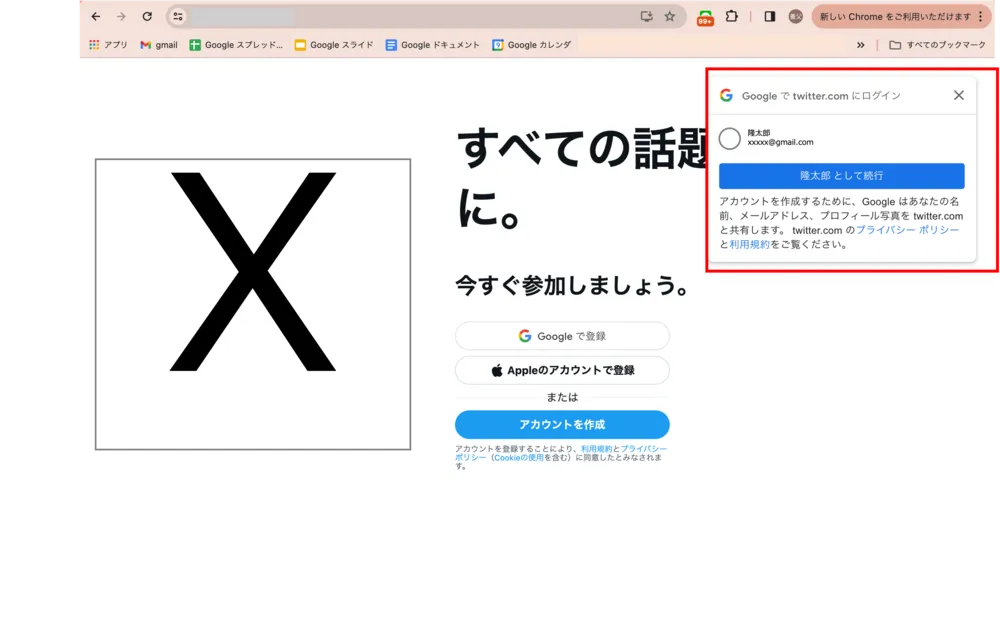Viewport: 1000px width, 628px height.
Task: Open プライバシー ポリシー link in Google popup
Action: [907, 230]
